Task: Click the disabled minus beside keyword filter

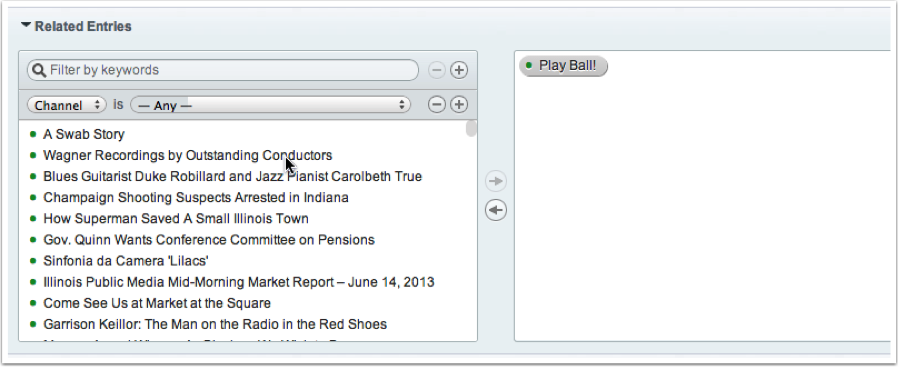Action: [437, 70]
